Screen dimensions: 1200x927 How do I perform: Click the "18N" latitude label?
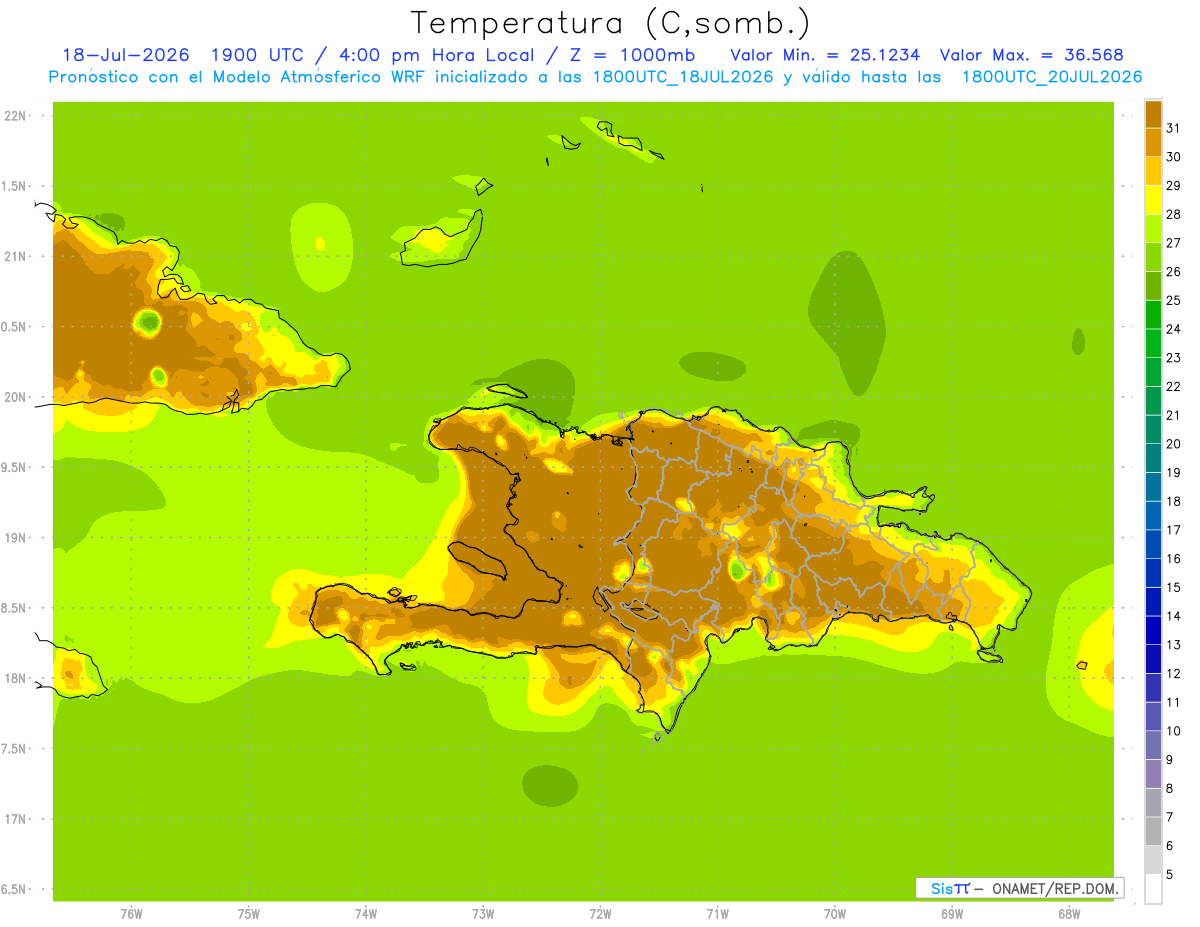(x=14, y=678)
